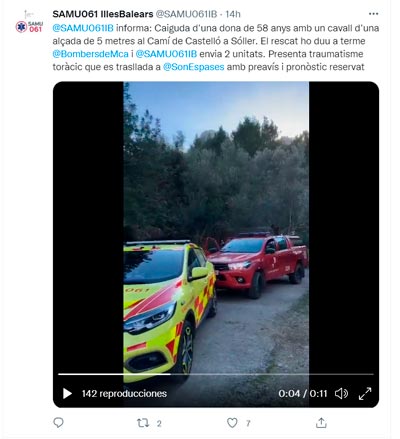Screen dimensions: 400x439
Task: Open the @SAMU061IB mention starting the tweet
Action: click(x=83, y=28)
